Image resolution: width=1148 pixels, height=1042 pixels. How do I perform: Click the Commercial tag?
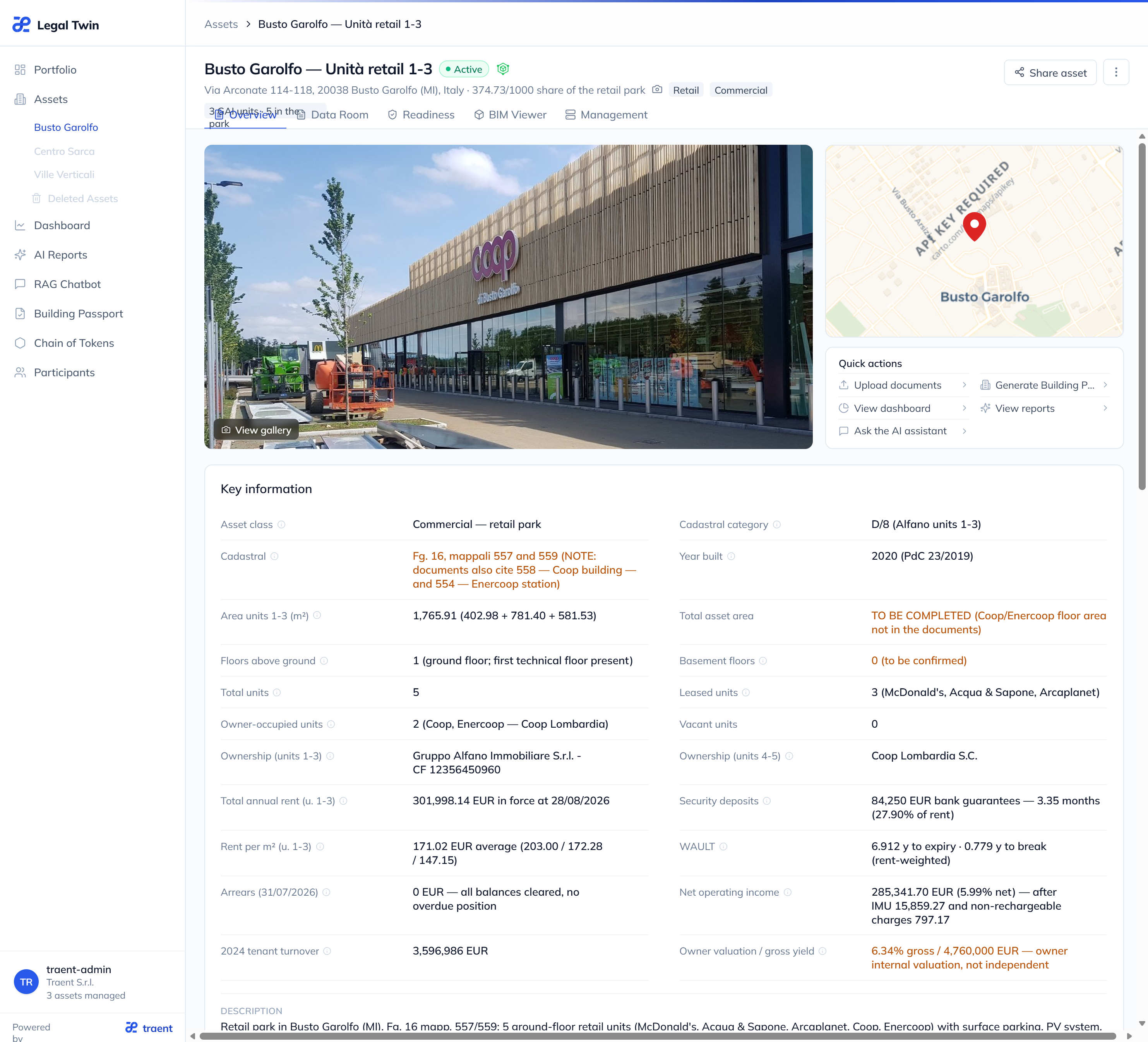pyautogui.click(x=741, y=90)
